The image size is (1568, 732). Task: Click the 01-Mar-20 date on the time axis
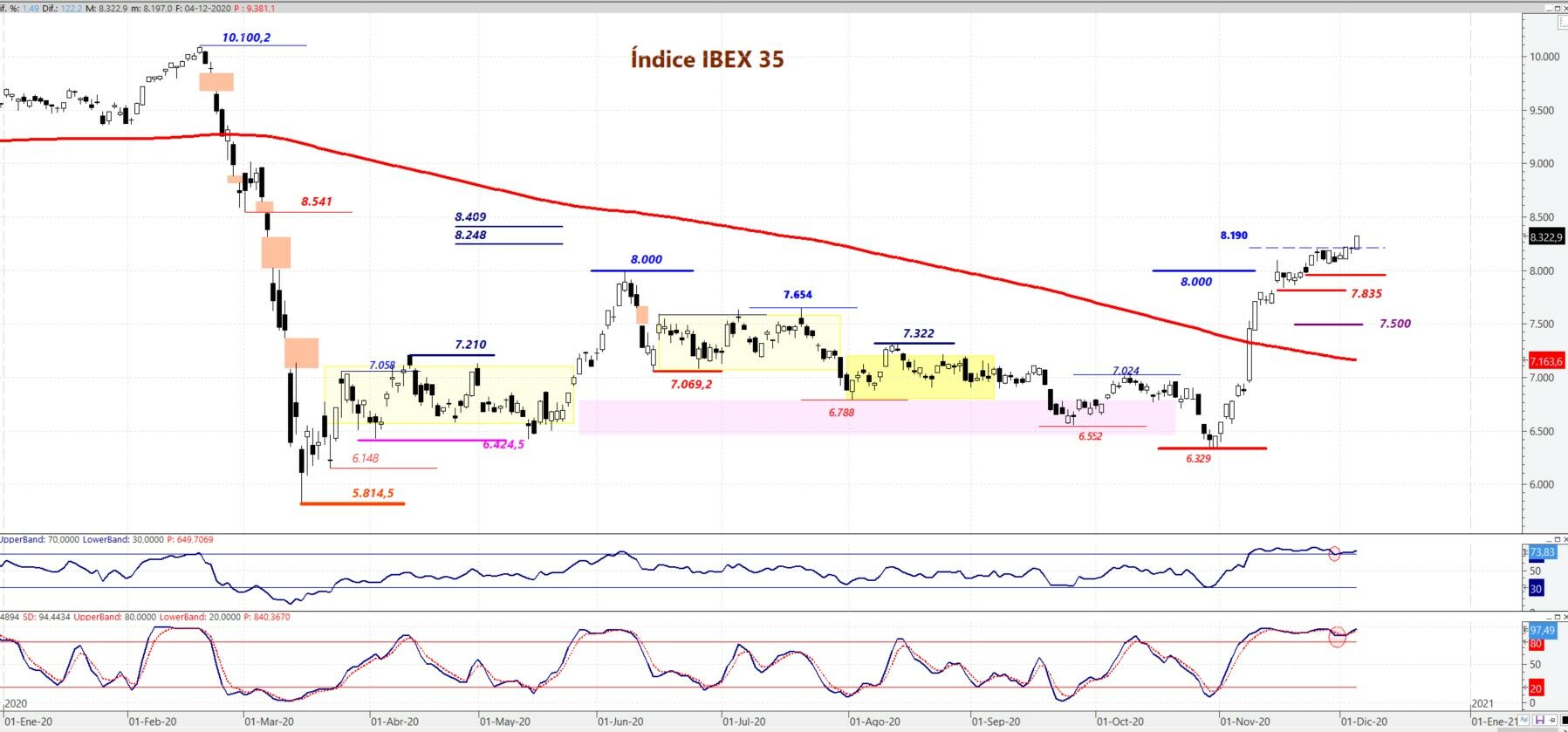[270, 722]
